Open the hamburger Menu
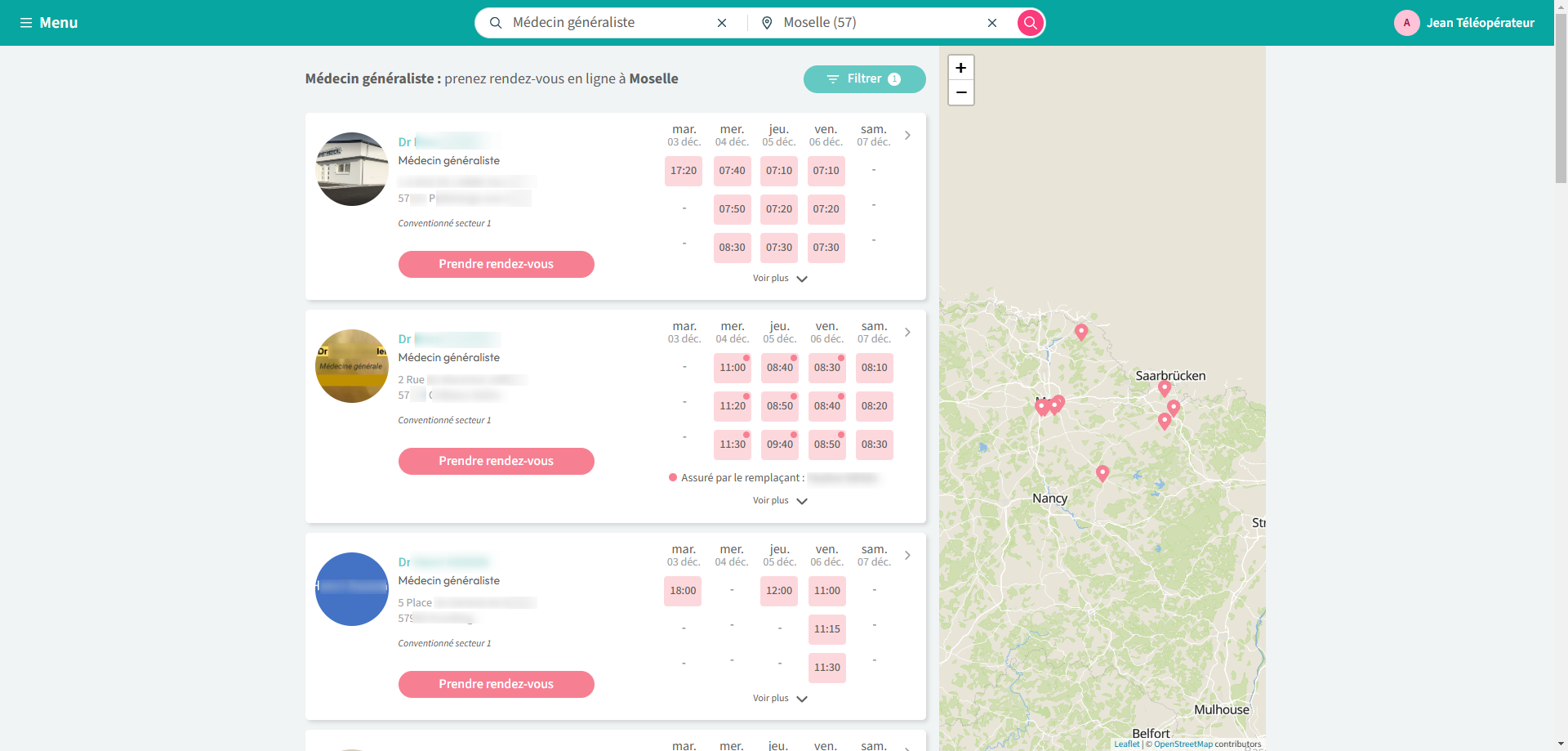 (49, 23)
